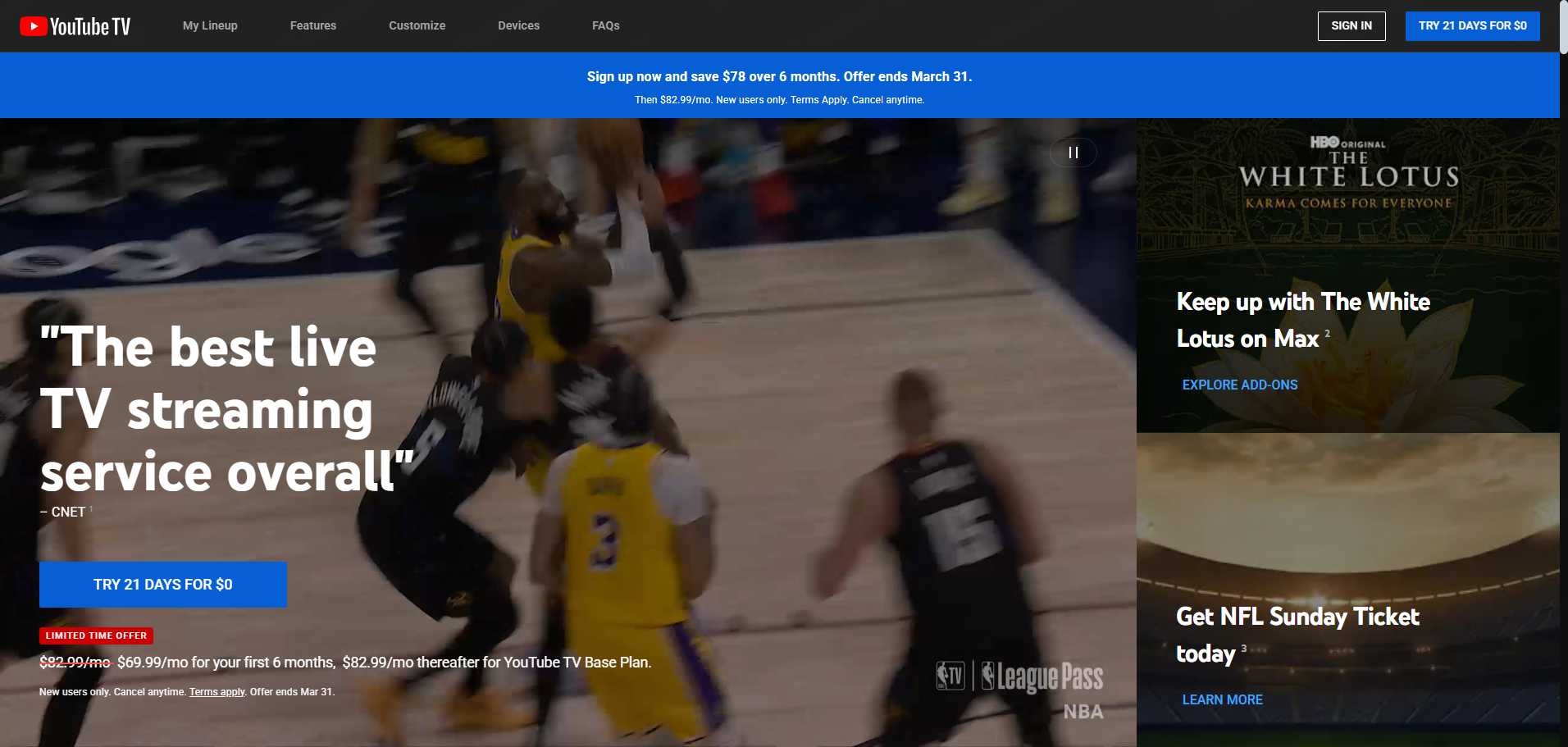Select Devices in the top navigation

518,25
